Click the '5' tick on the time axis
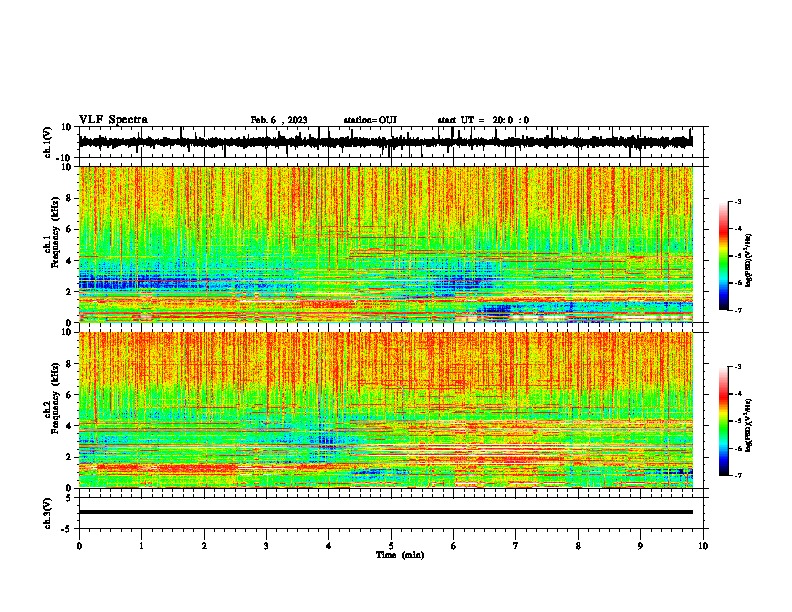 pyautogui.click(x=391, y=546)
